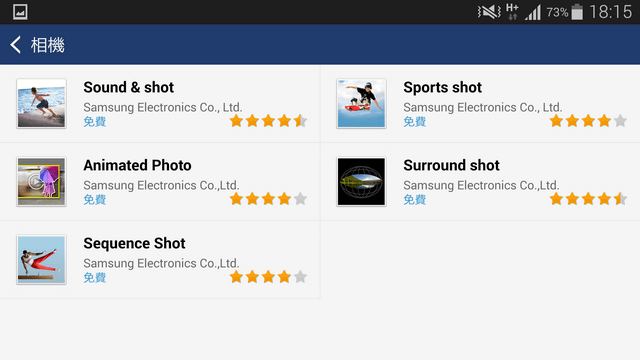Go back using the arrow beside 相機
Viewport: 640px width, 360px height.
(16, 45)
